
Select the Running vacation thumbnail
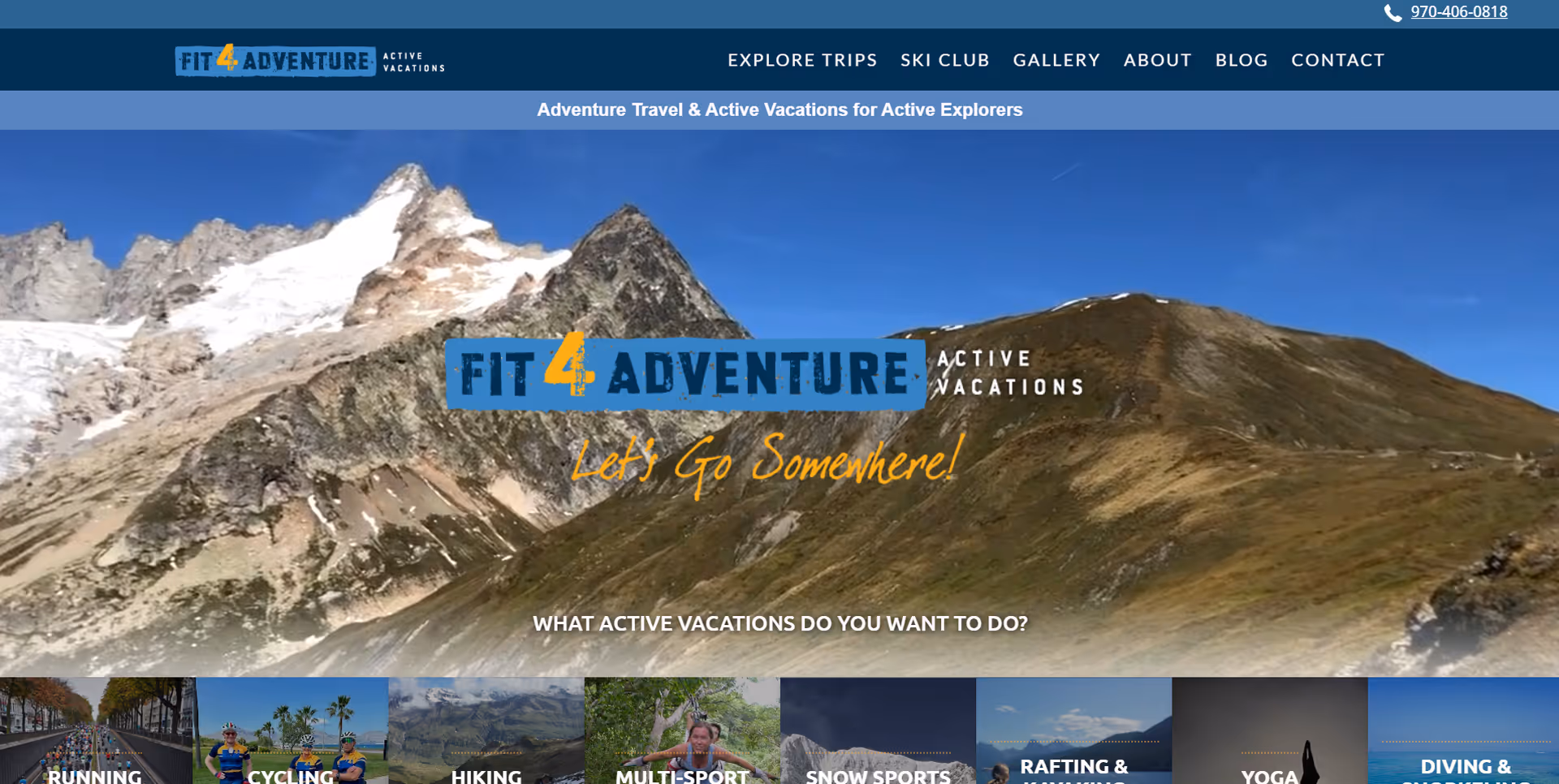(97, 730)
